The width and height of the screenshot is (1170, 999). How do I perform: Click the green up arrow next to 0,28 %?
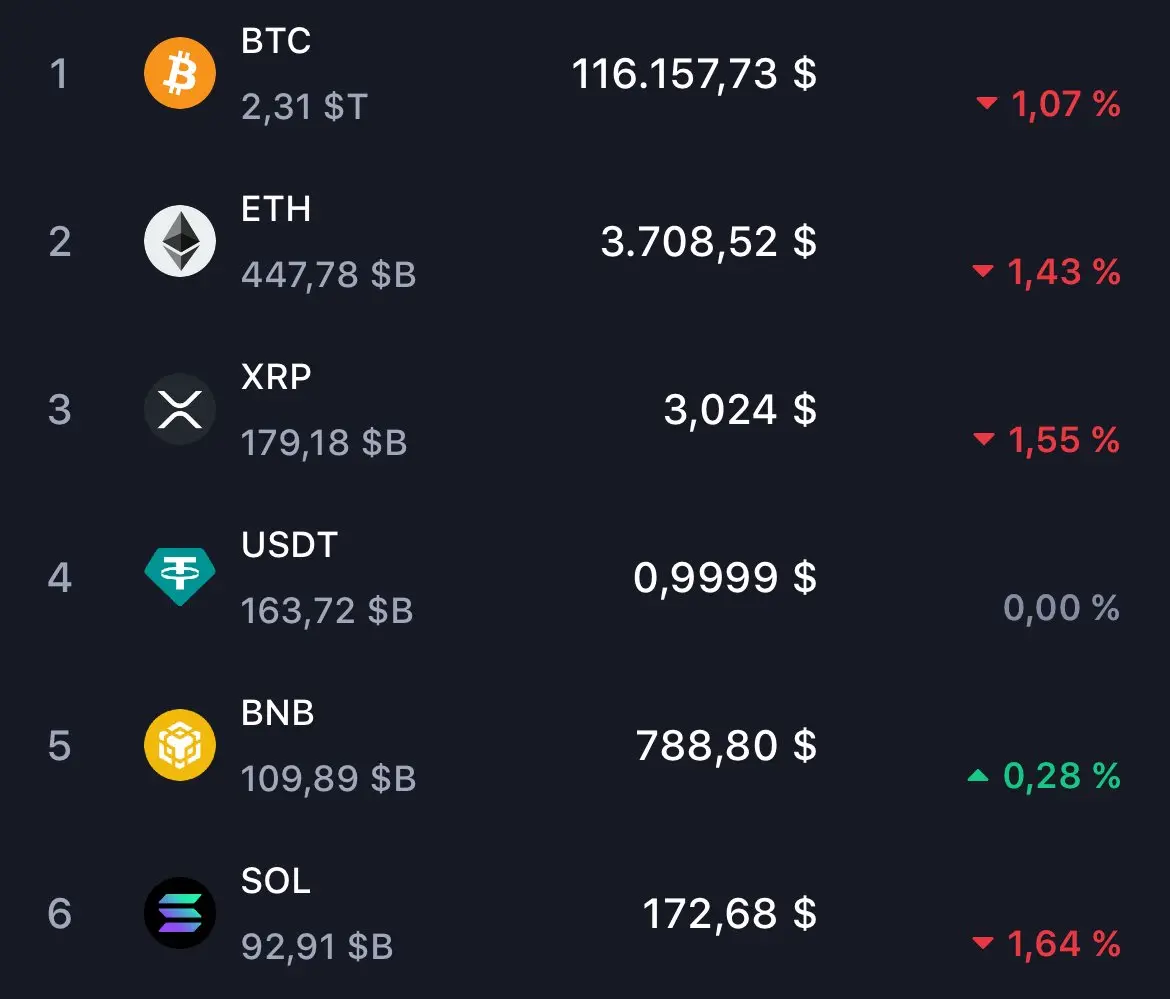[x=977, y=776]
